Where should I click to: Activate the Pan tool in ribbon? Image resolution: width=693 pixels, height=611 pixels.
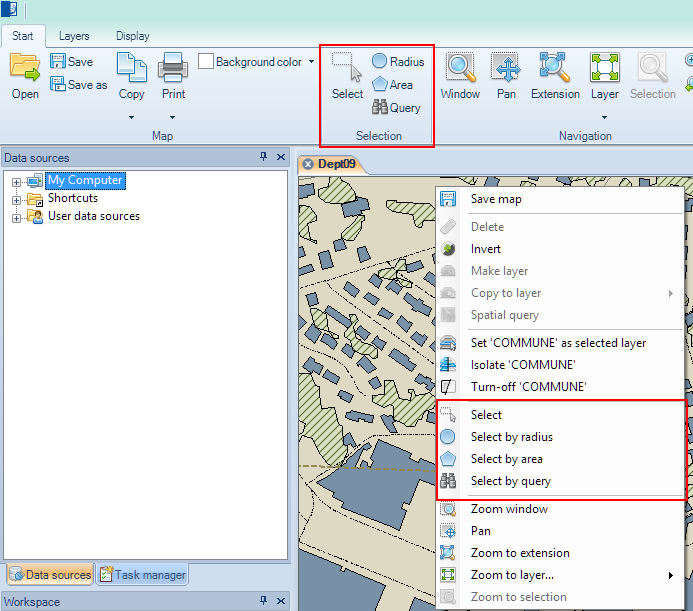click(x=506, y=68)
